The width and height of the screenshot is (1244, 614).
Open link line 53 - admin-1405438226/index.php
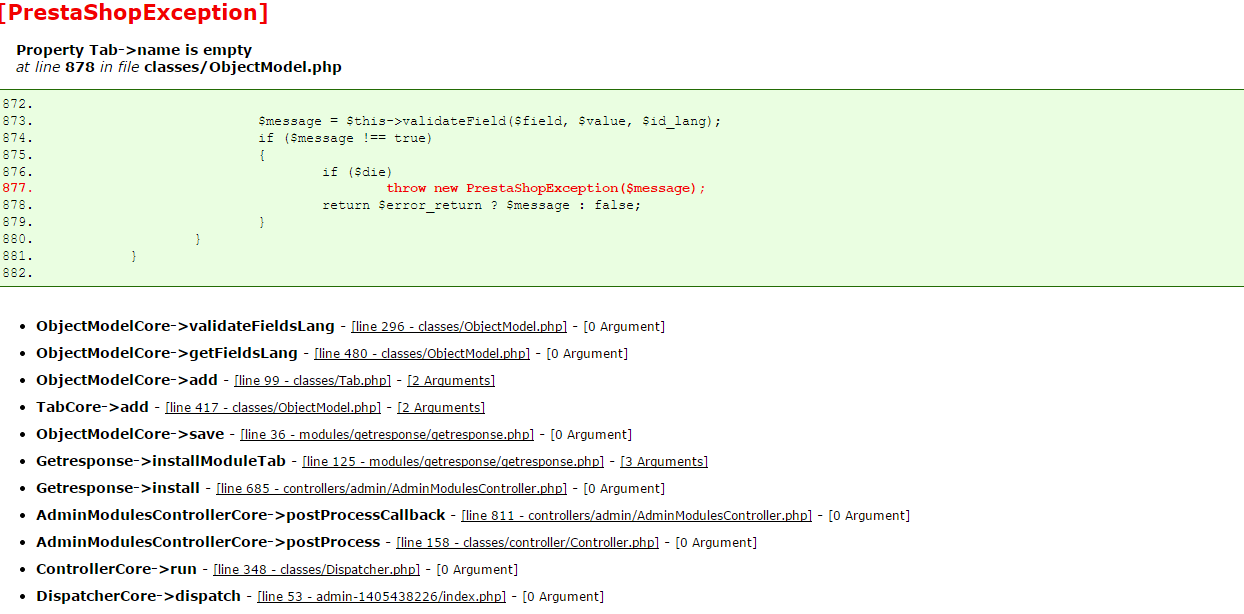click(x=382, y=597)
